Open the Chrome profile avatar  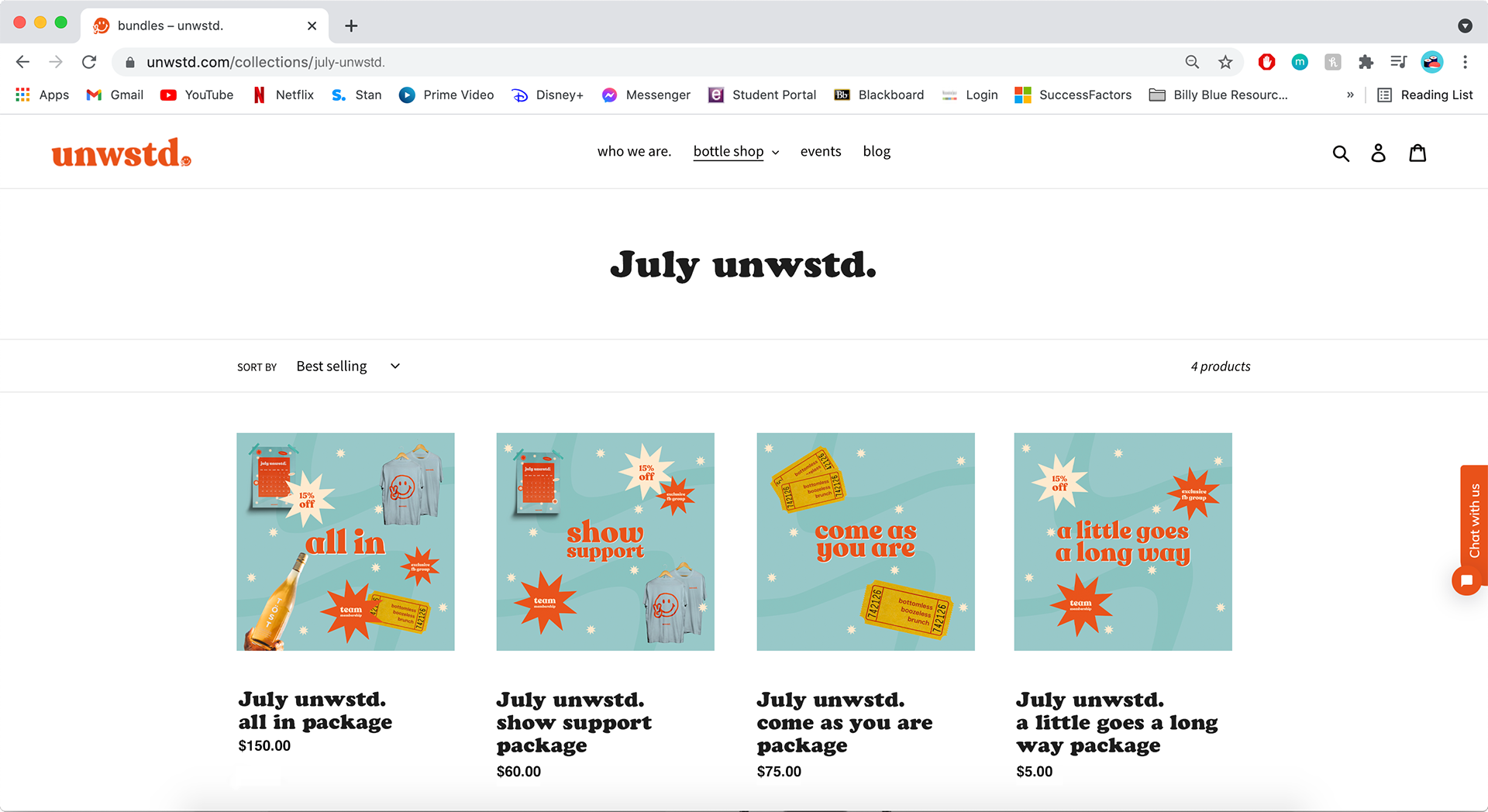point(1431,62)
